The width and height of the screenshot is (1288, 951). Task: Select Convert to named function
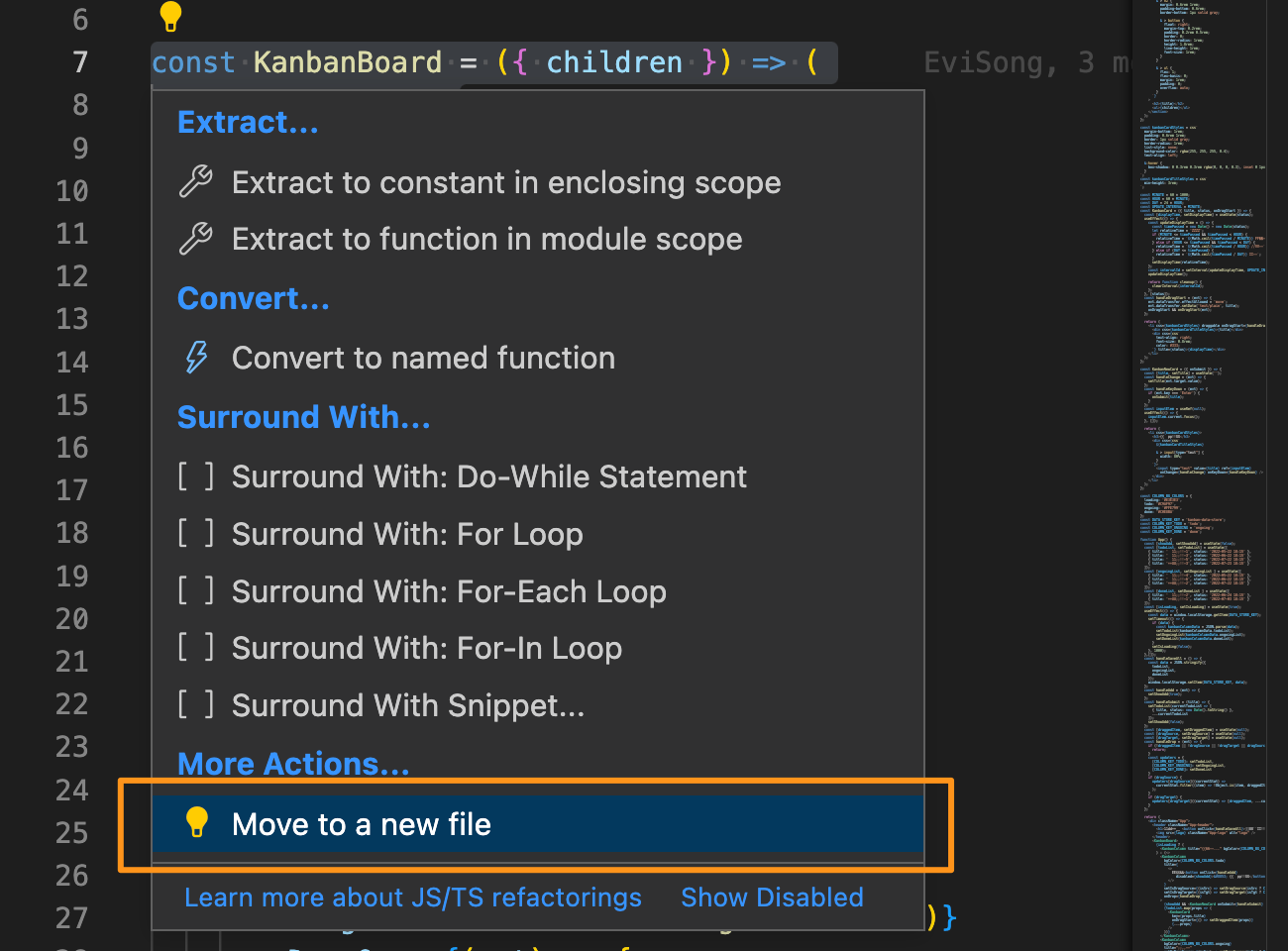click(x=423, y=358)
